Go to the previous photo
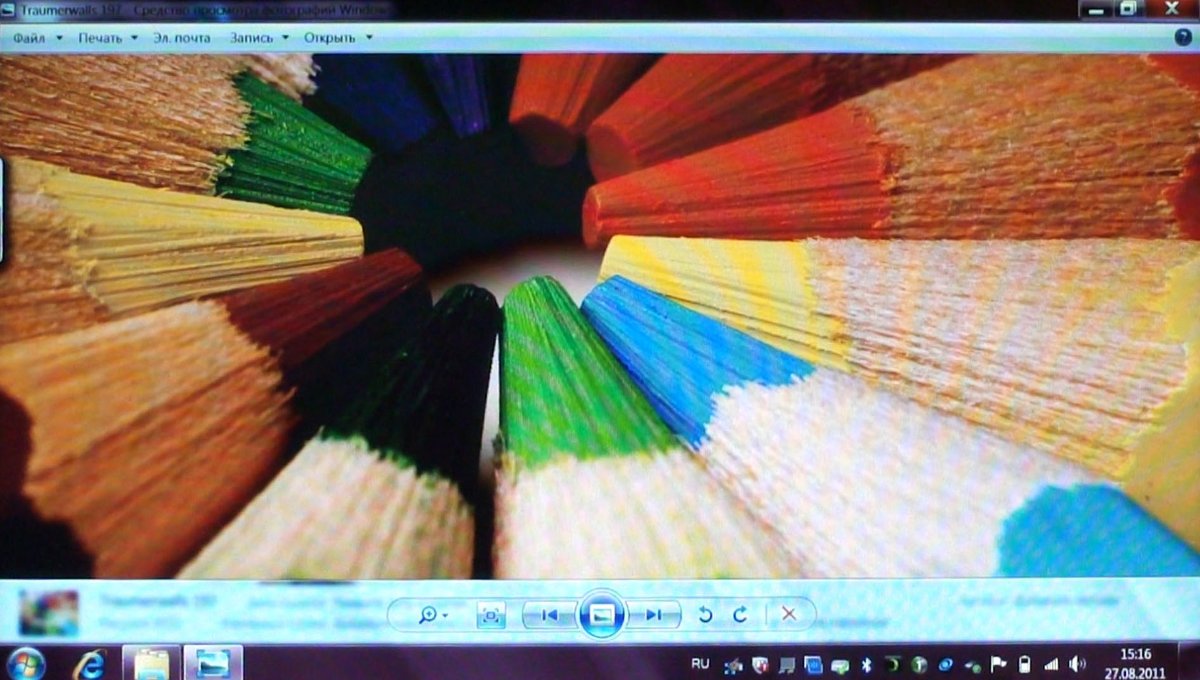Image resolution: width=1200 pixels, height=680 pixels. coord(549,615)
